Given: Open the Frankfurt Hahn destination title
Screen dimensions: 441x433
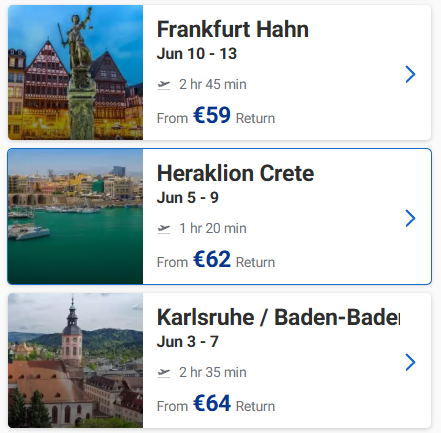Looking at the screenshot, I should click(x=233, y=29).
